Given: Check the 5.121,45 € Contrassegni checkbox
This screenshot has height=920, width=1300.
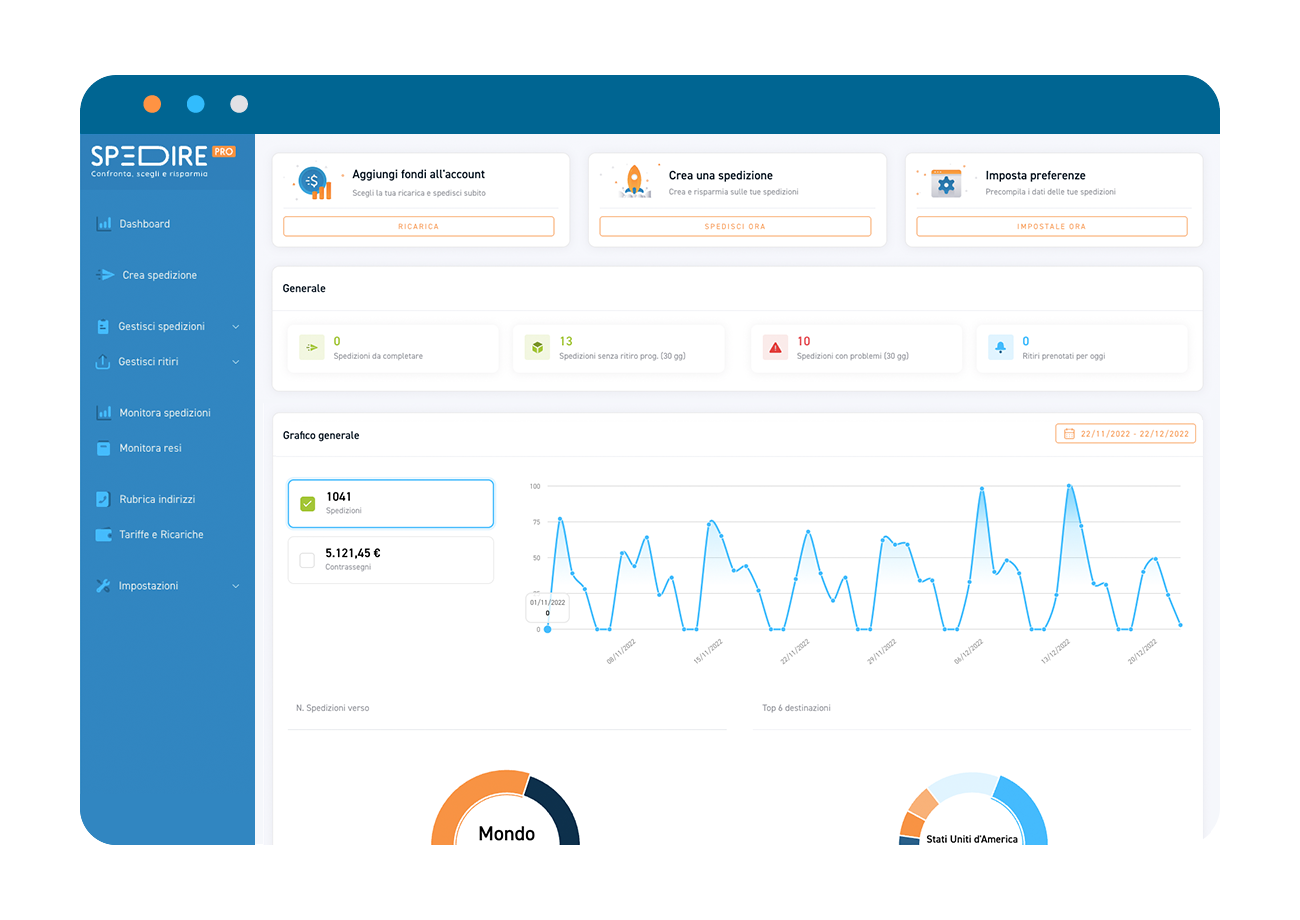Looking at the screenshot, I should (307, 560).
